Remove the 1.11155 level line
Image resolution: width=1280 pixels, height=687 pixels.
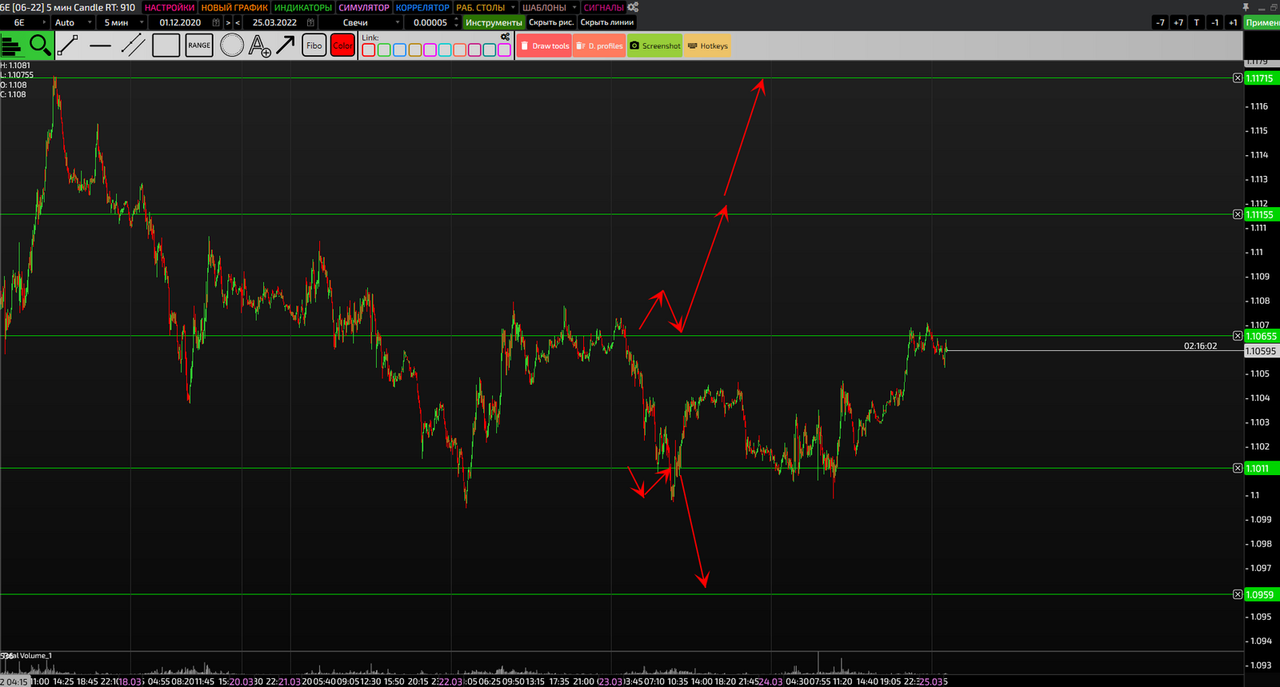pos(1238,214)
